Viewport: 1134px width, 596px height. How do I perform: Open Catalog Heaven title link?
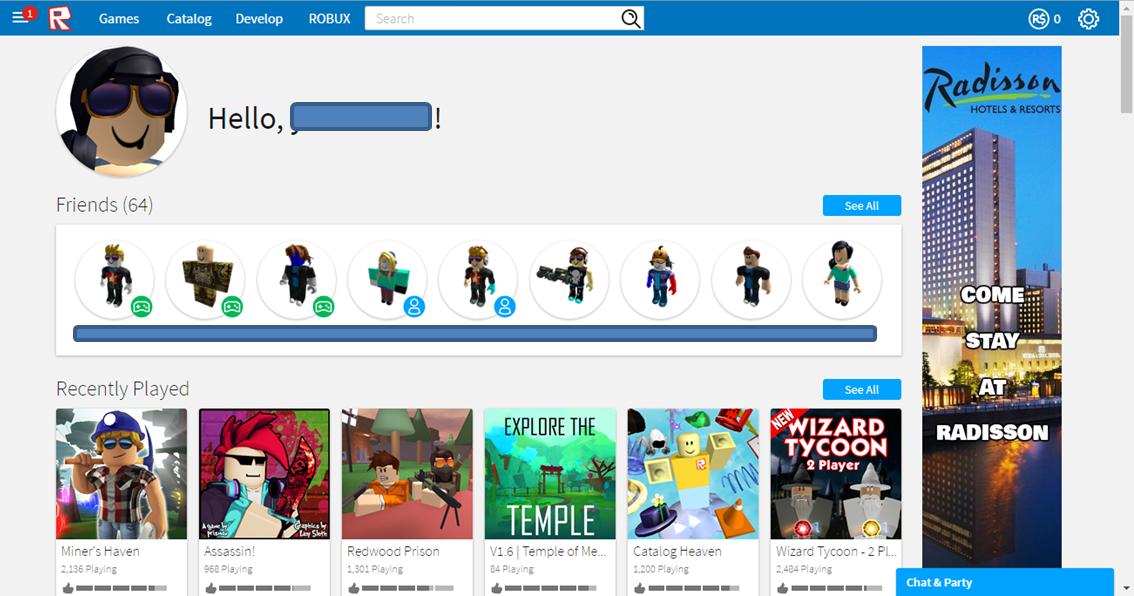coord(677,551)
